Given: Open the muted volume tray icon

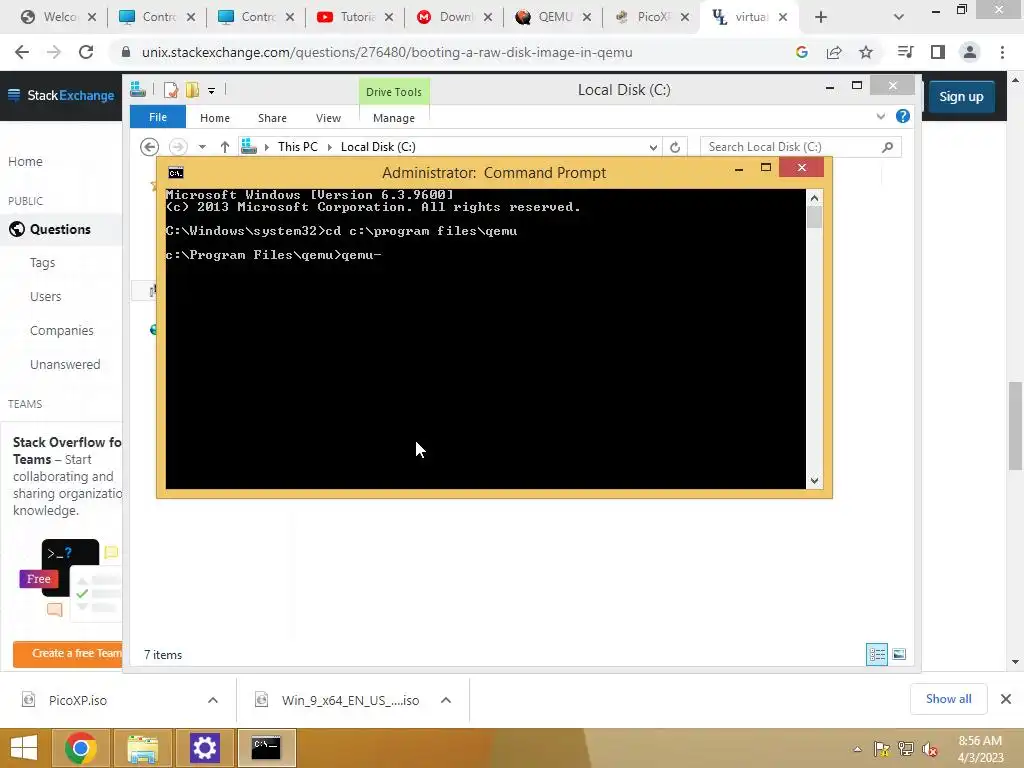Looking at the screenshot, I should [x=929, y=749].
